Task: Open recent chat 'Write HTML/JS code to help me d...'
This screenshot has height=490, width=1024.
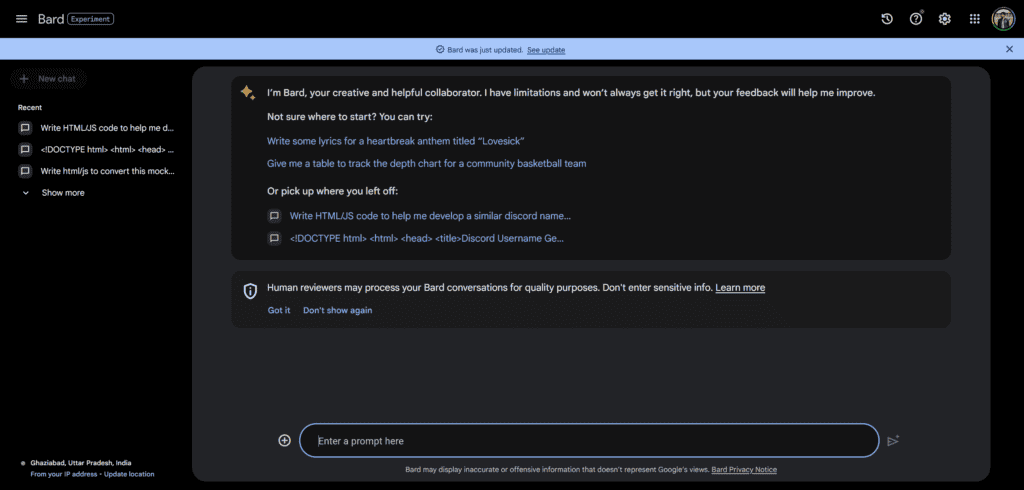Action: [x=106, y=128]
